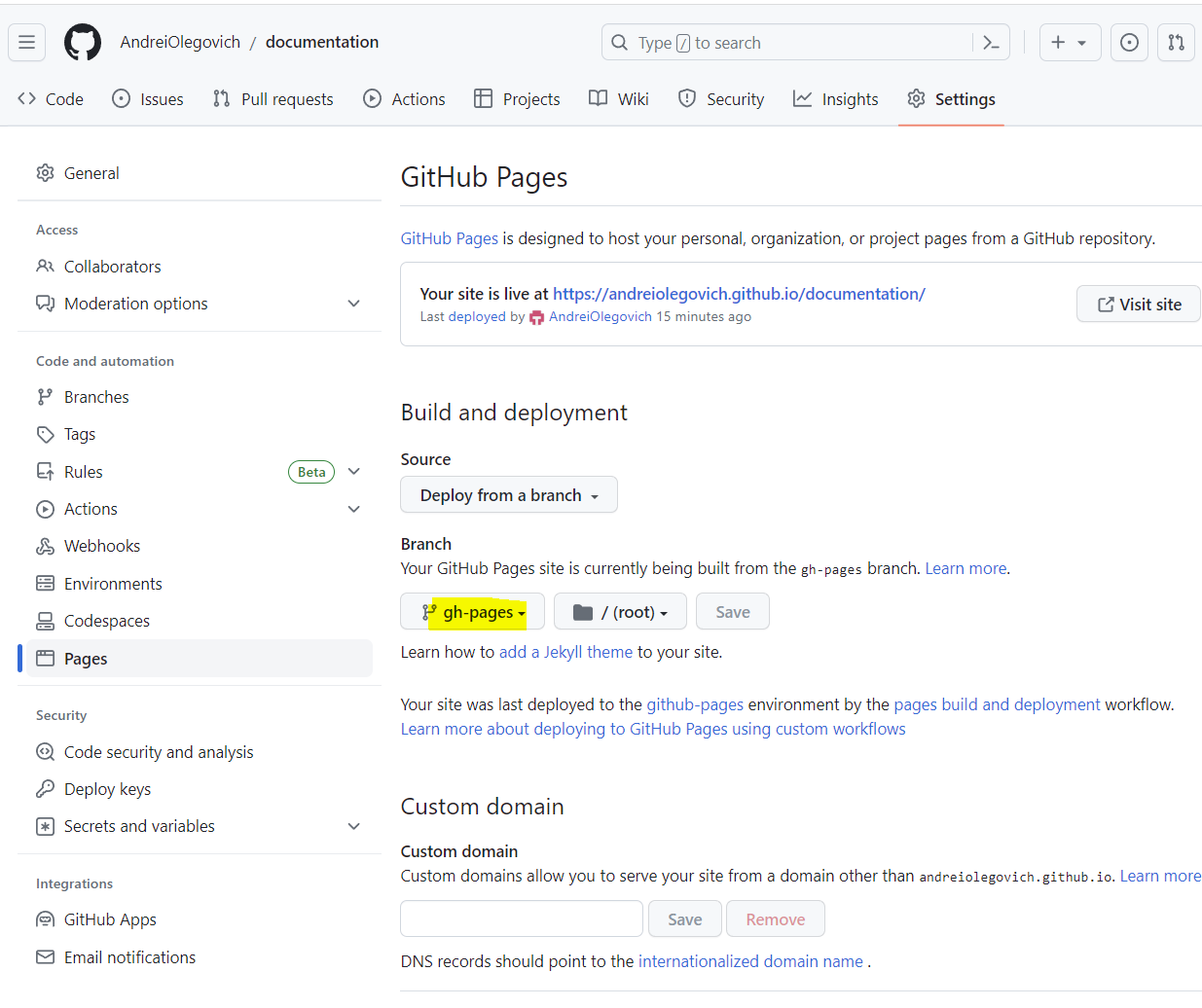The image size is (1202, 1008).
Task: Open the hamburger navigation menu
Action: coord(26,42)
